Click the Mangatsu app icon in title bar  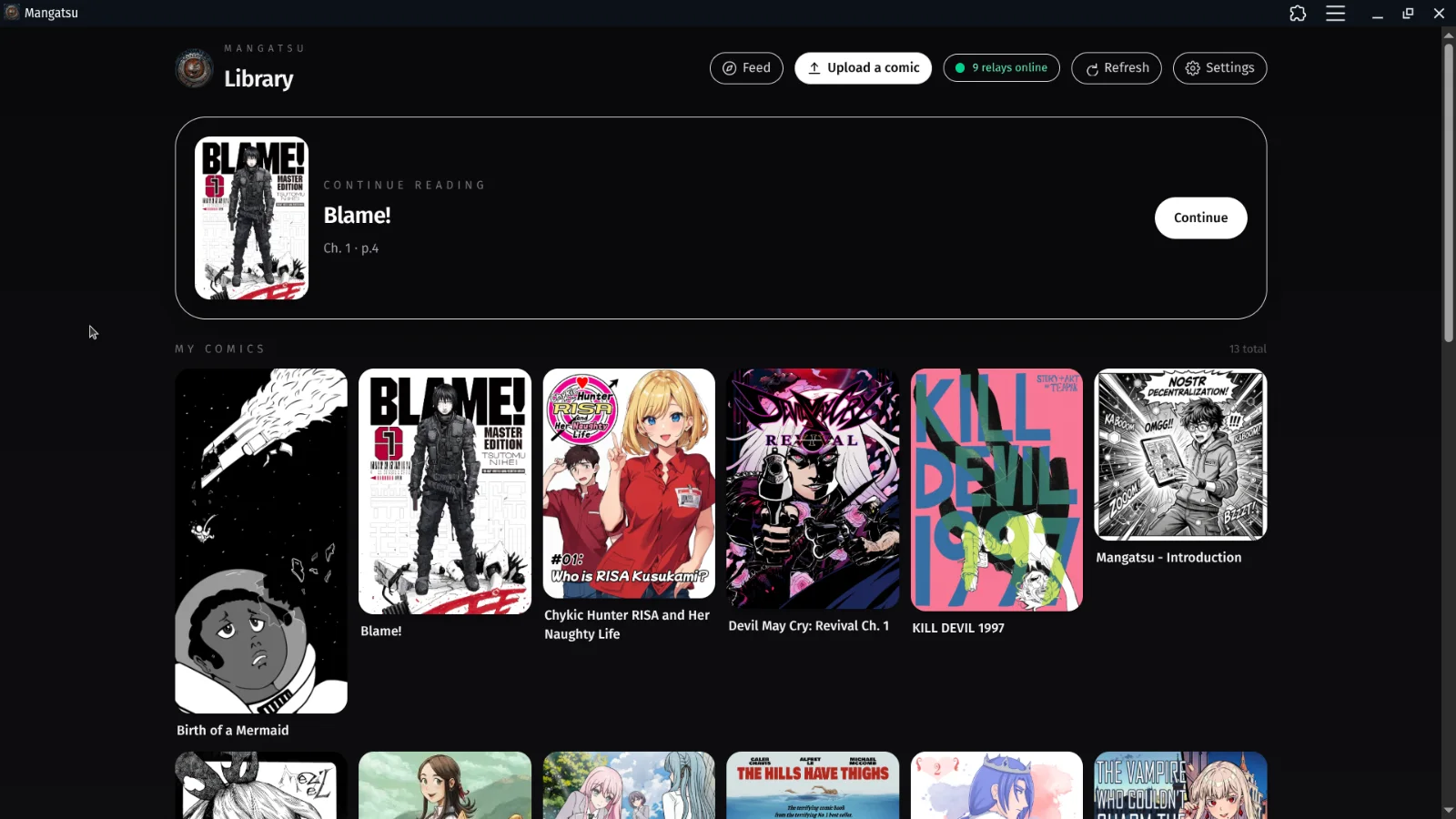(12, 13)
